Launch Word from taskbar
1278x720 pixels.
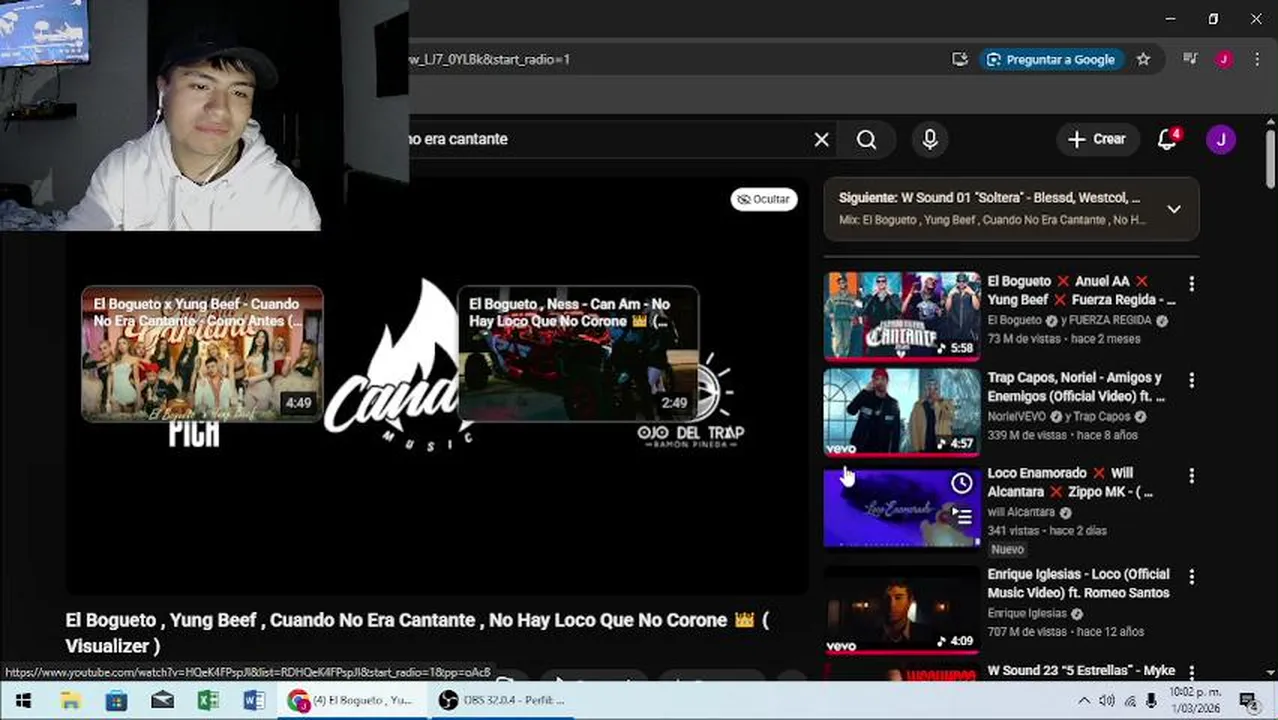coord(254,701)
